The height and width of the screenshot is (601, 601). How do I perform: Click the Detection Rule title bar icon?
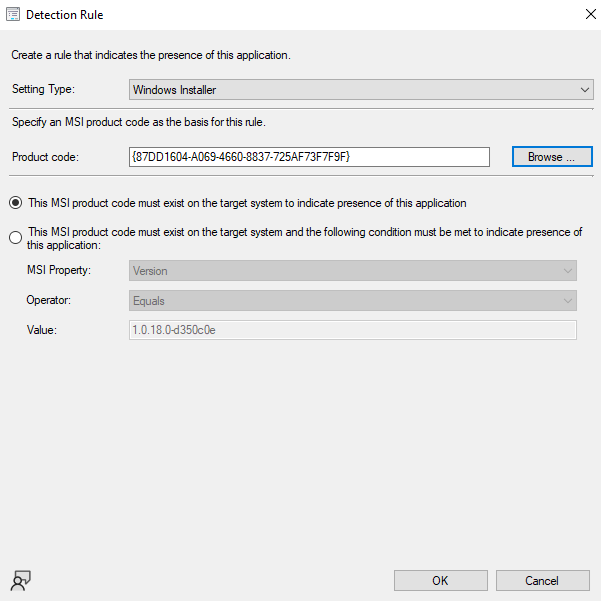click(x=14, y=15)
